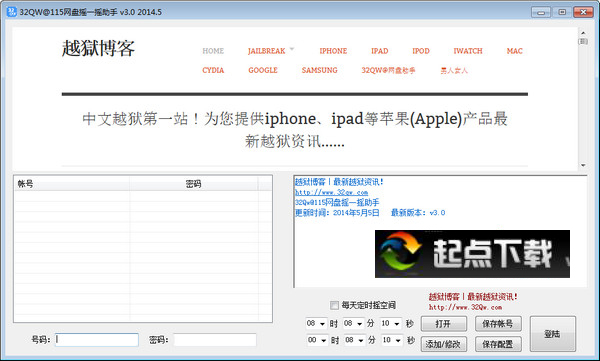Select the IWATCH navigation item
This screenshot has height=361, width=600.
pyautogui.click(x=468, y=51)
